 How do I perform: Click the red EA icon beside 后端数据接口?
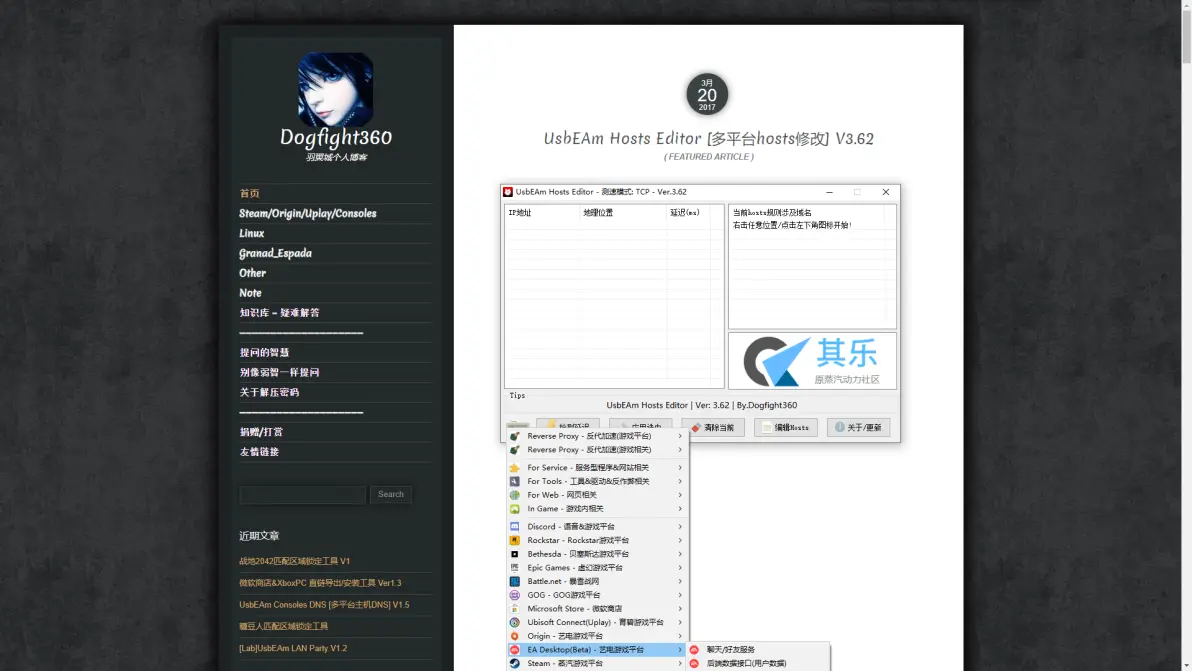click(694, 663)
